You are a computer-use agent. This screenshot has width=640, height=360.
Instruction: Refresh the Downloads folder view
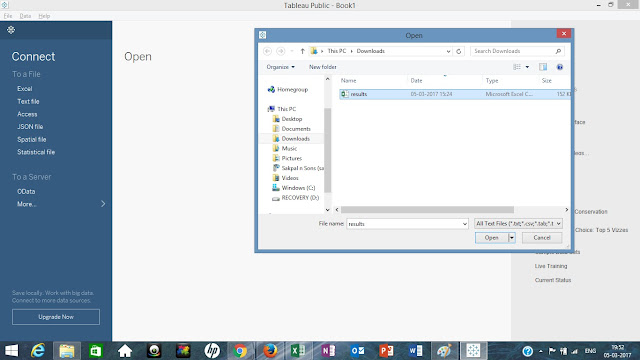pos(458,51)
